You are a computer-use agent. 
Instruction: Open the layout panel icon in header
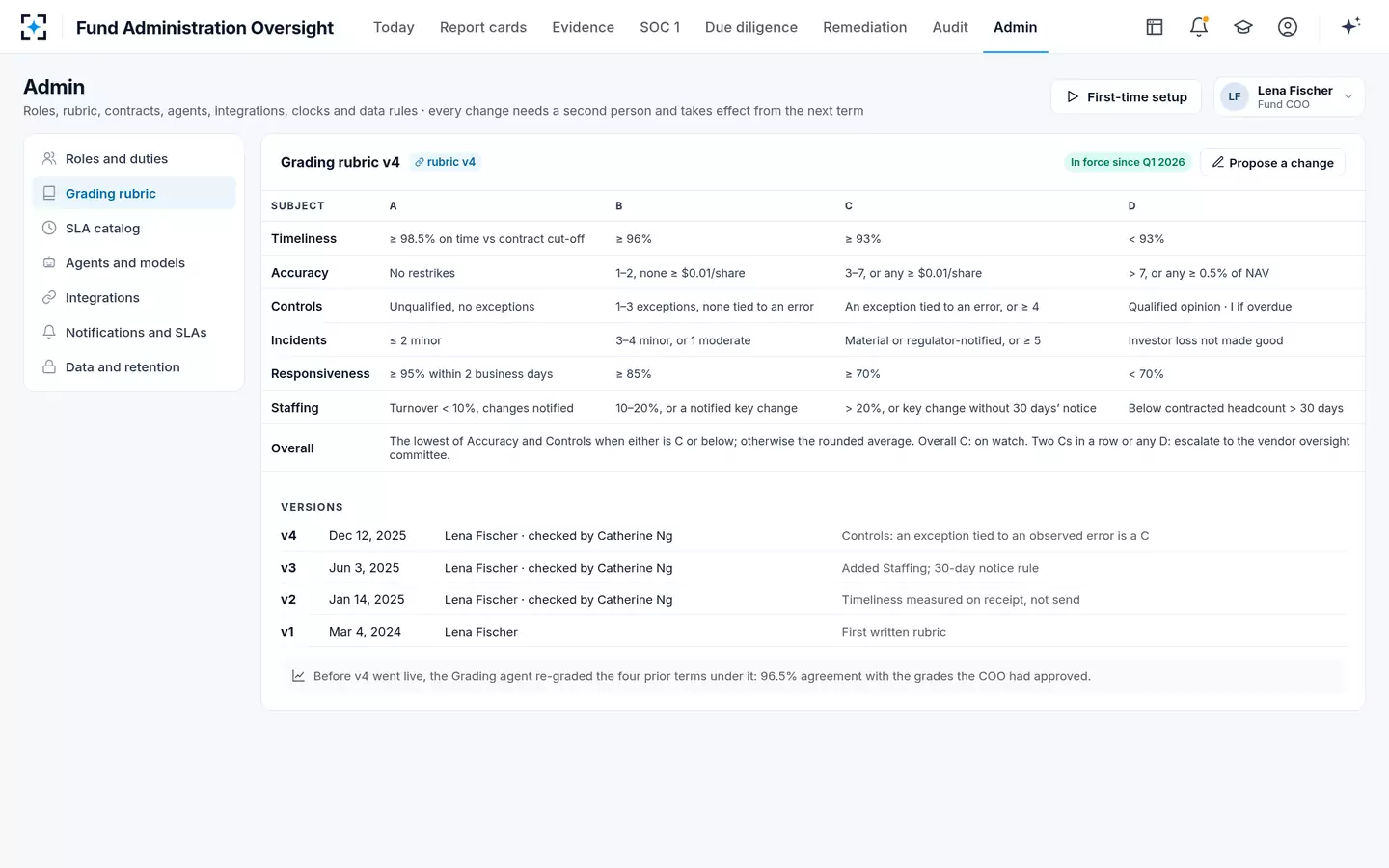(1155, 27)
